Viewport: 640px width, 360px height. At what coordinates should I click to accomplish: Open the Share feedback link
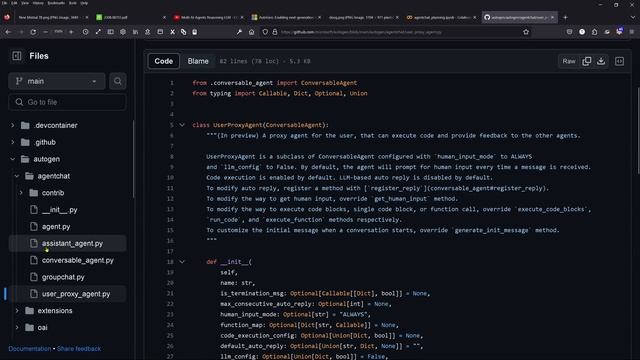pos(79,349)
